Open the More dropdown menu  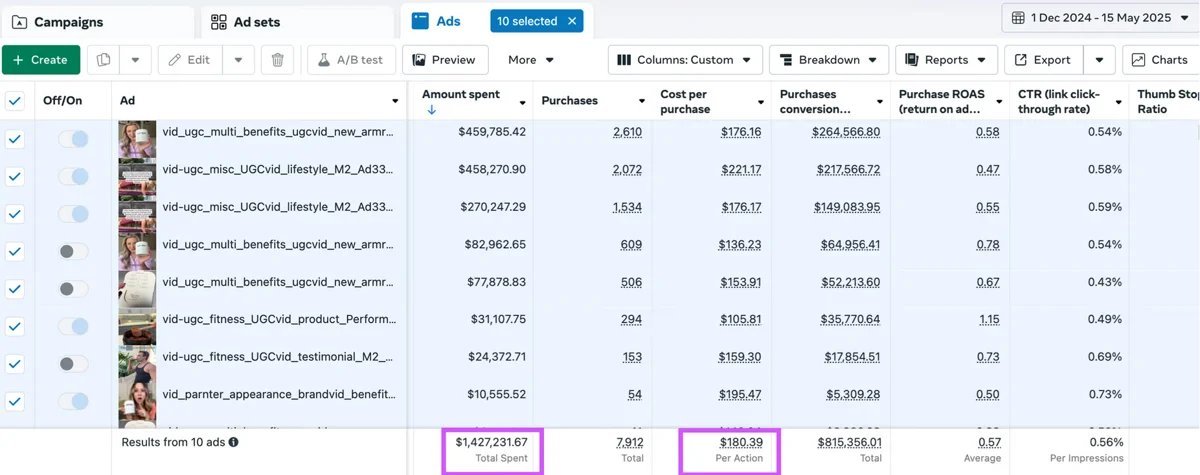coord(531,60)
